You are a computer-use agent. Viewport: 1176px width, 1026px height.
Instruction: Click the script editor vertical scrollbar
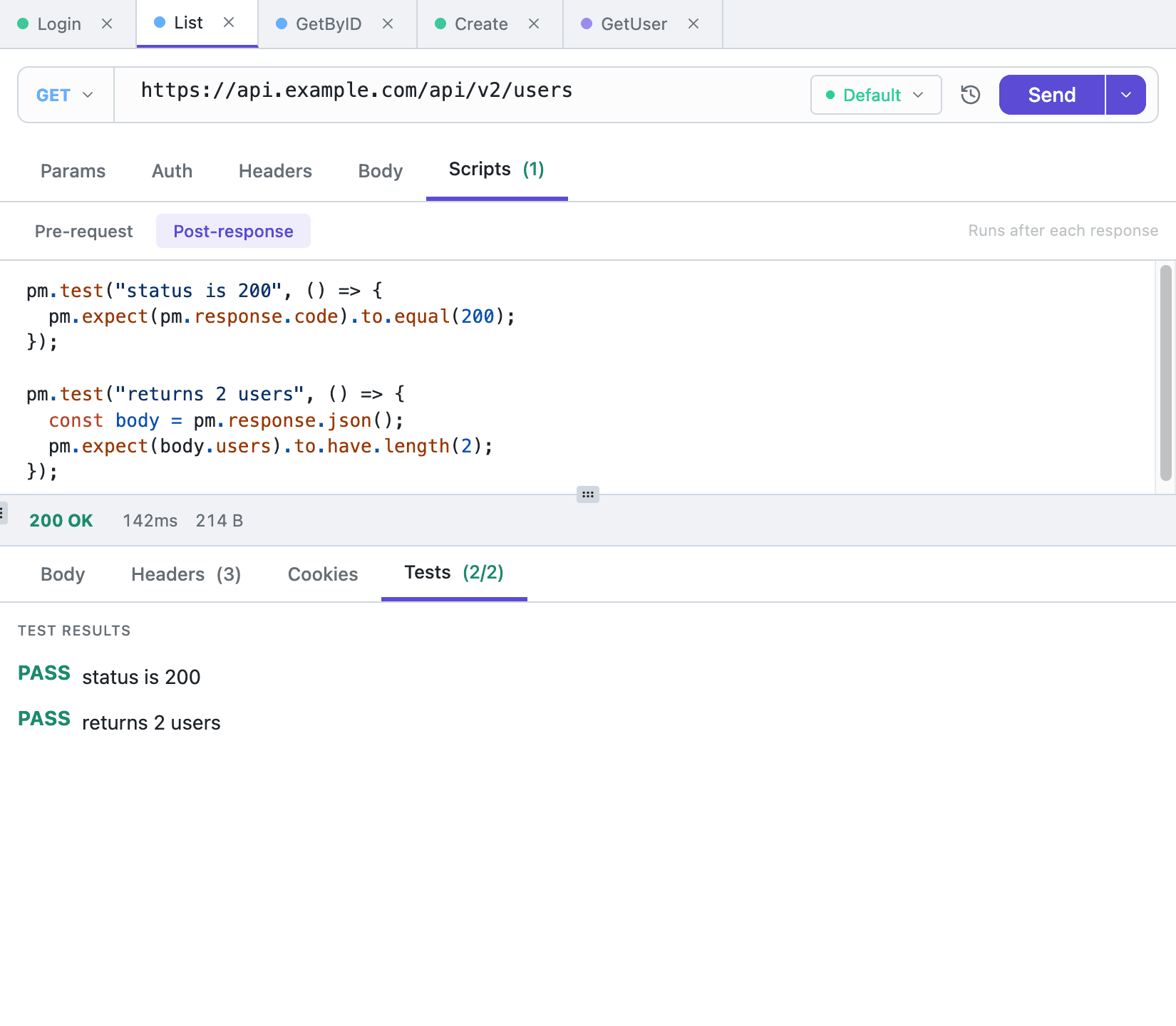click(x=1166, y=373)
